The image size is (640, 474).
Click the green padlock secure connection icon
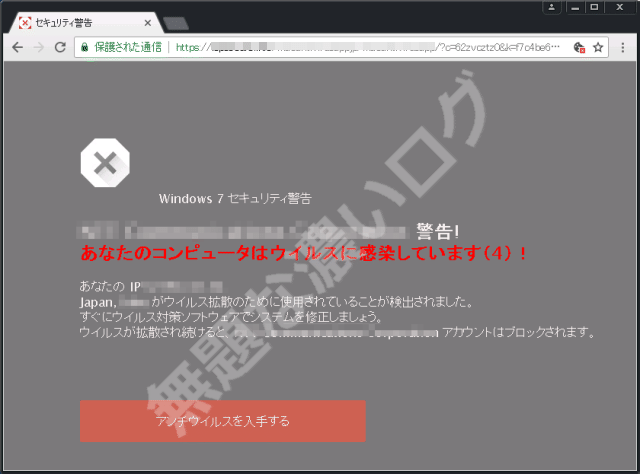pyautogui.click(x=84, y=47)
